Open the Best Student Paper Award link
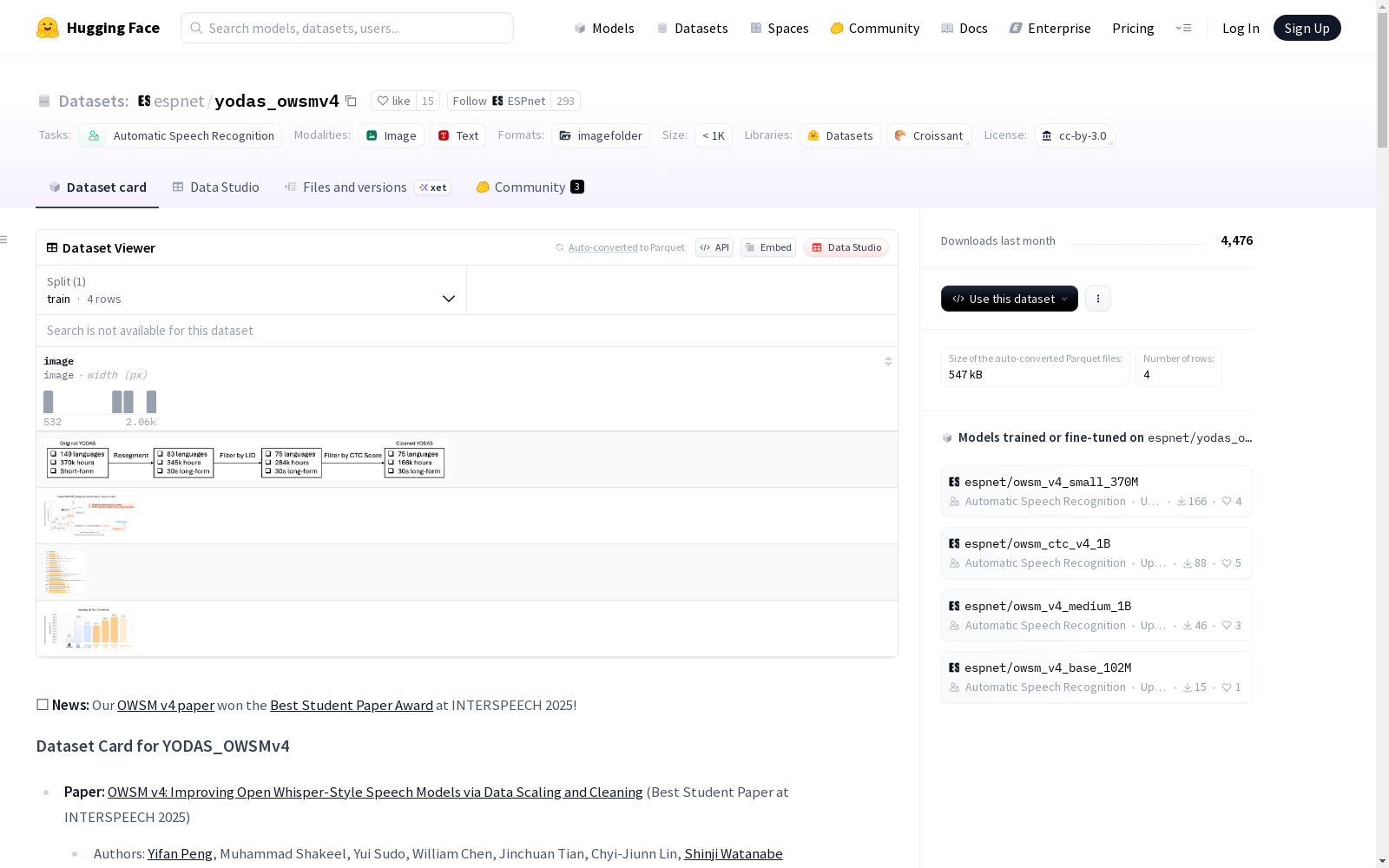 pyautogui.click(x=352, y=705)
